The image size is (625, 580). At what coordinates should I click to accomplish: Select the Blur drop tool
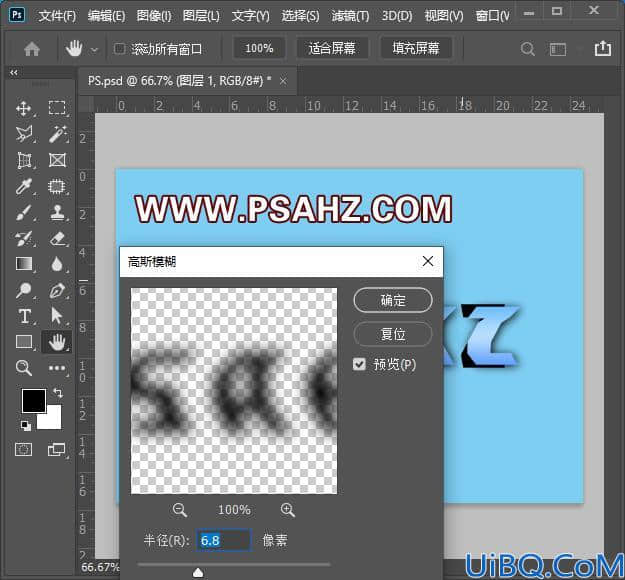[57, 264]
